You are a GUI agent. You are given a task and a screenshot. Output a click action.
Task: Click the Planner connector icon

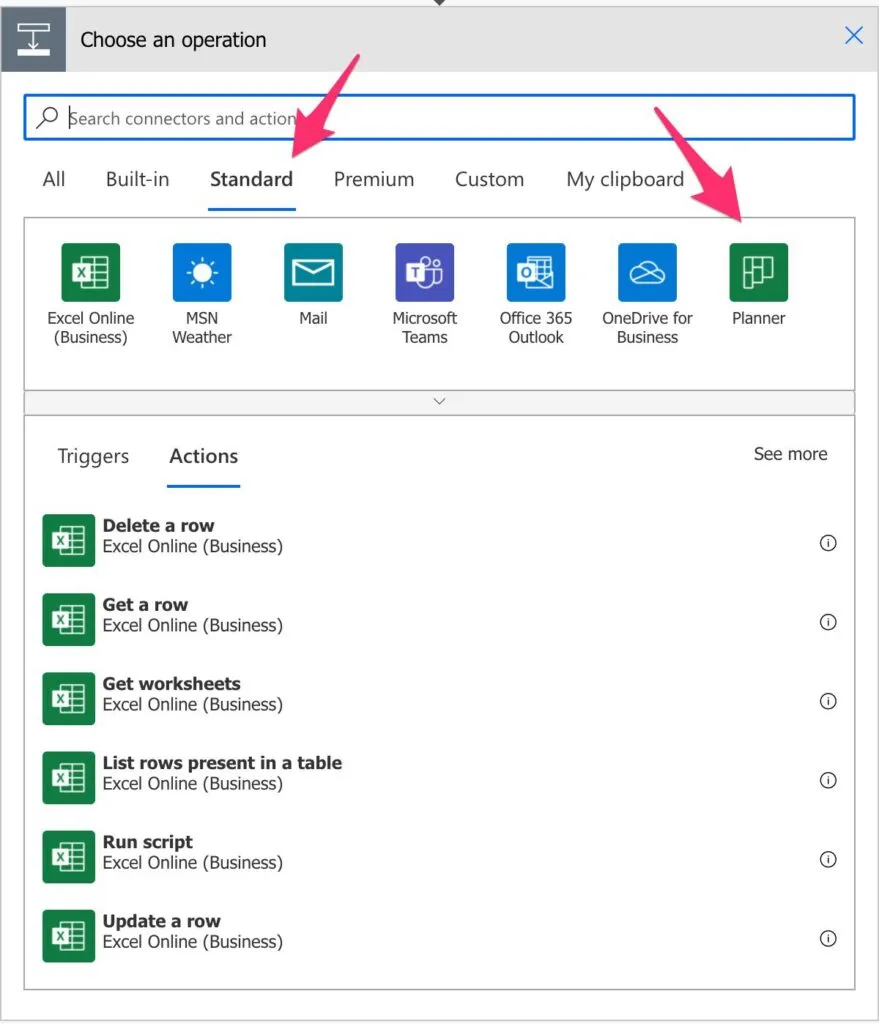pyautogui.click(x=758, y=272)
